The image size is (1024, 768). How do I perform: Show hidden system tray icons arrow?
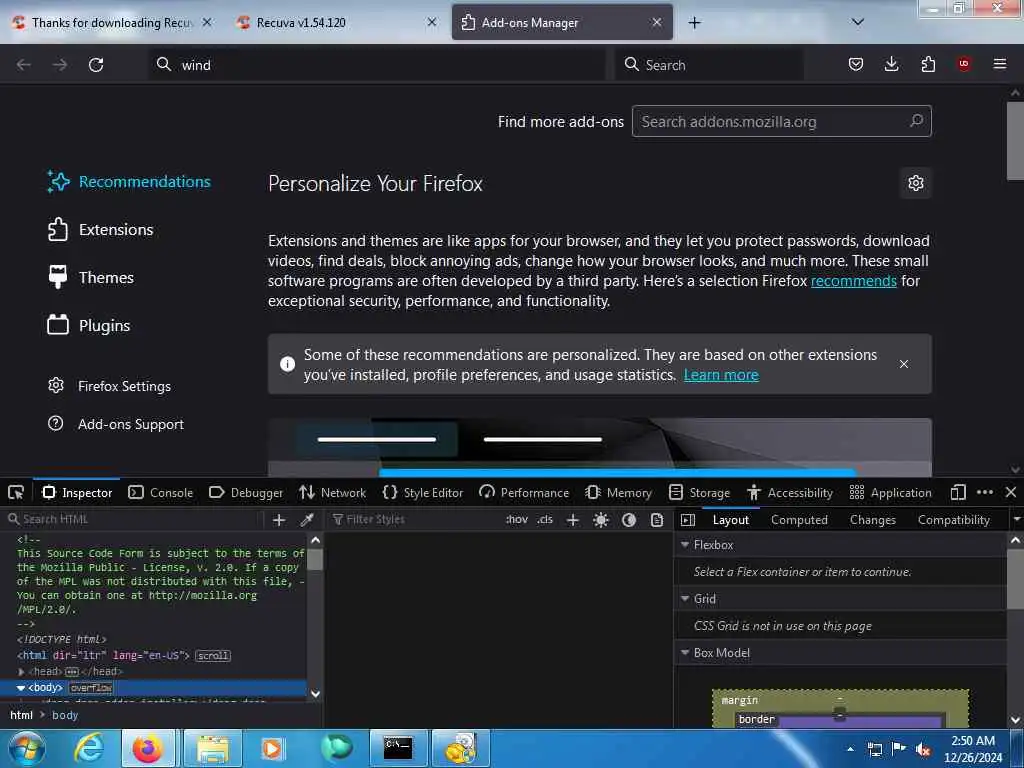tap(850, 749)
